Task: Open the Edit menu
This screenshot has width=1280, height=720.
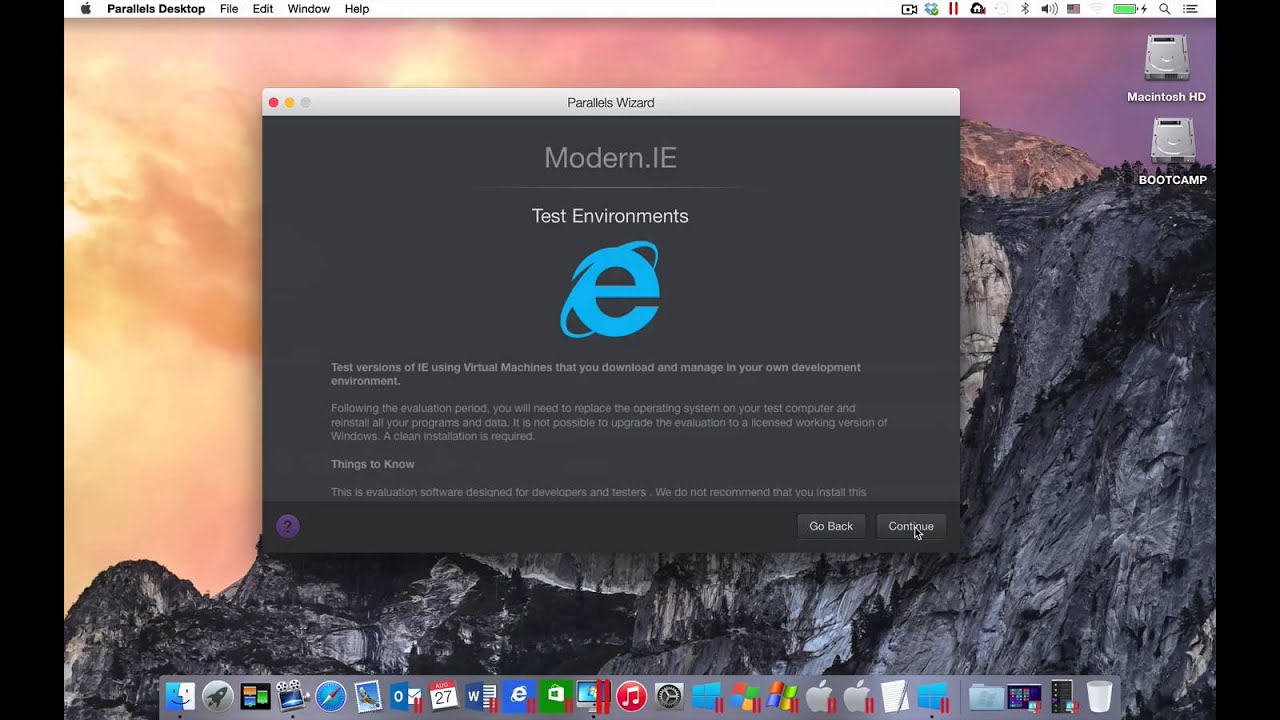Action: tap(263, 9)
